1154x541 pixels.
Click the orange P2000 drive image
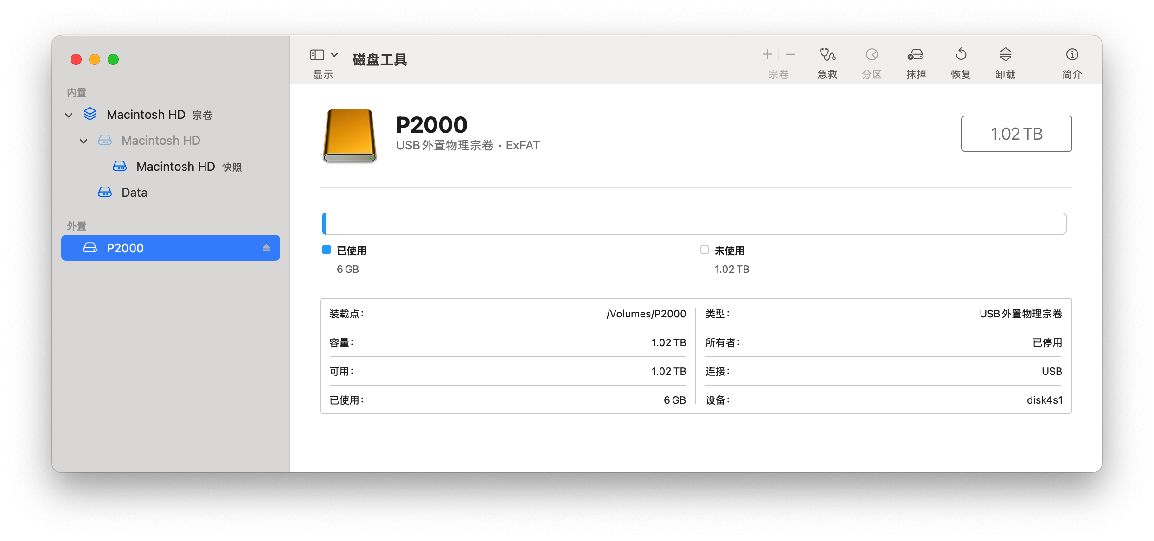pyautogui.click(x=350, y=135)
